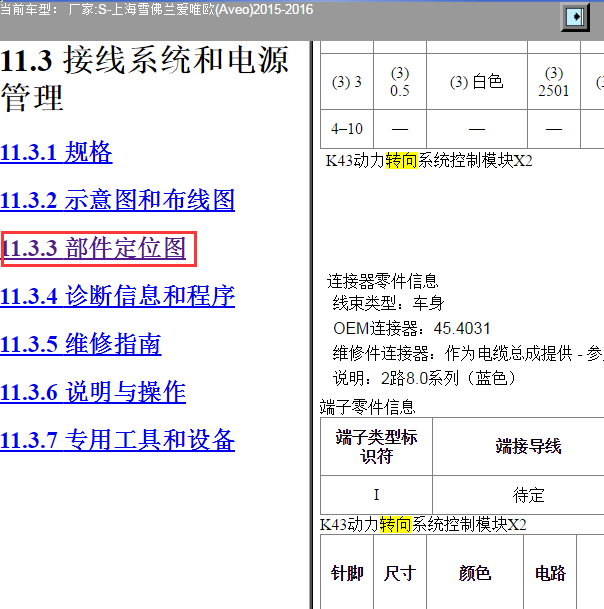Click table cell I under 端子类型标识符
The image size is (604, 609).
click(376, 495)
